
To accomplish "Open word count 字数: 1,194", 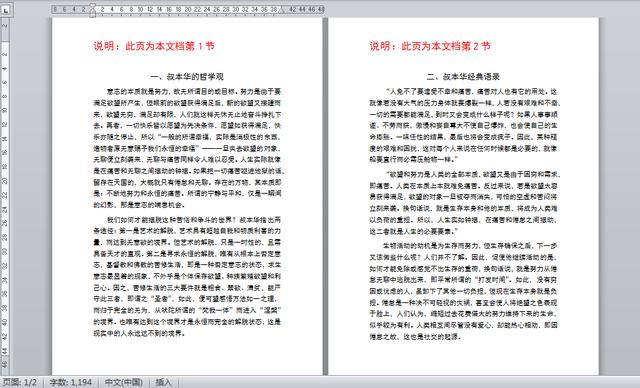I will [70, 382].
